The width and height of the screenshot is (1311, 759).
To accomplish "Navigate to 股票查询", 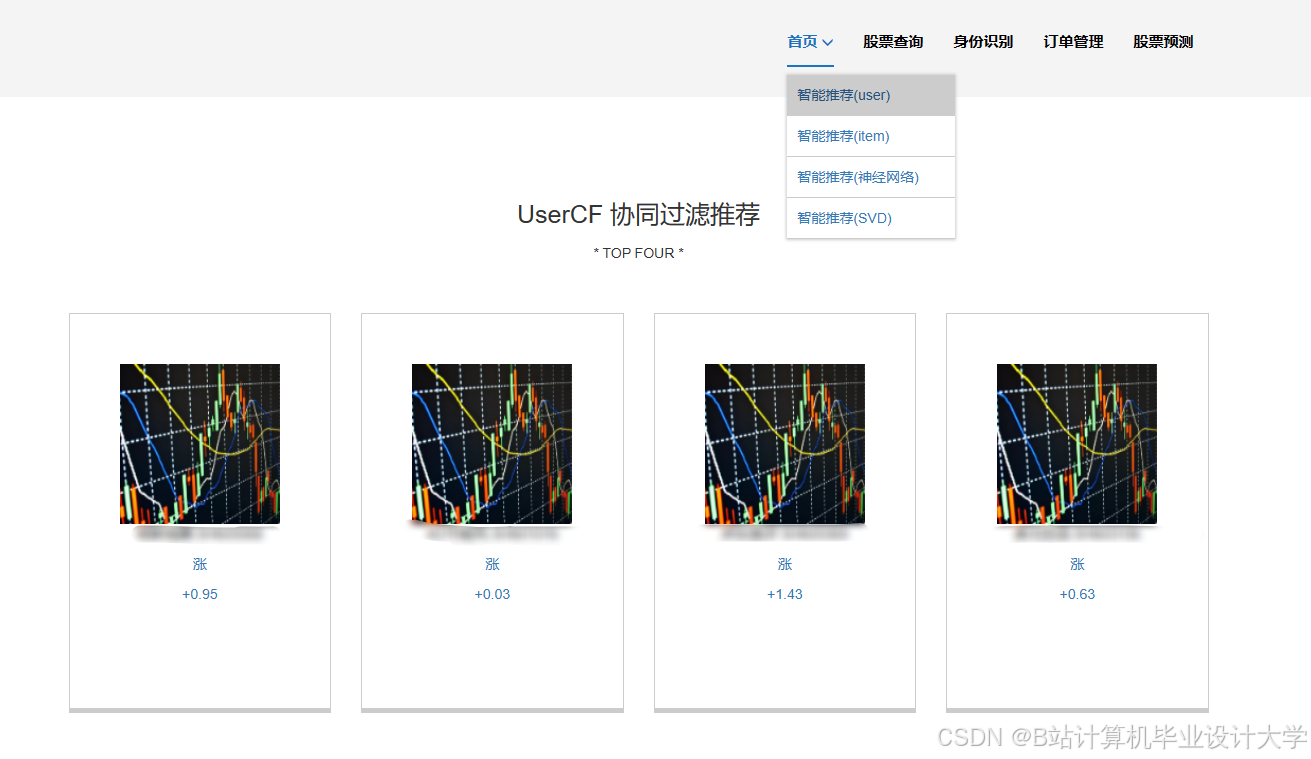I will click(892, 42).
